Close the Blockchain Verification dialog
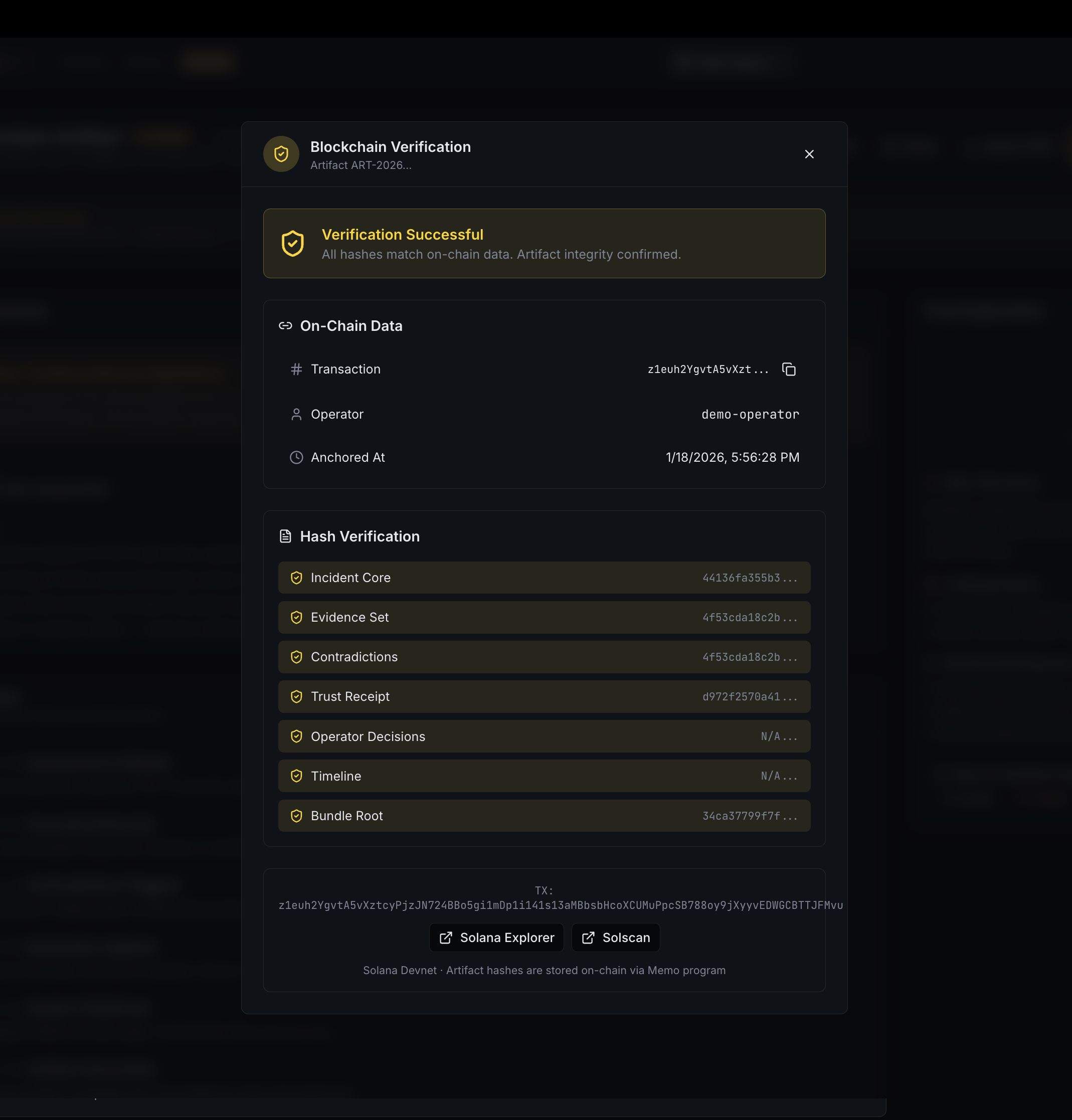1072x1120 pixels. click(x=809, y=154)
